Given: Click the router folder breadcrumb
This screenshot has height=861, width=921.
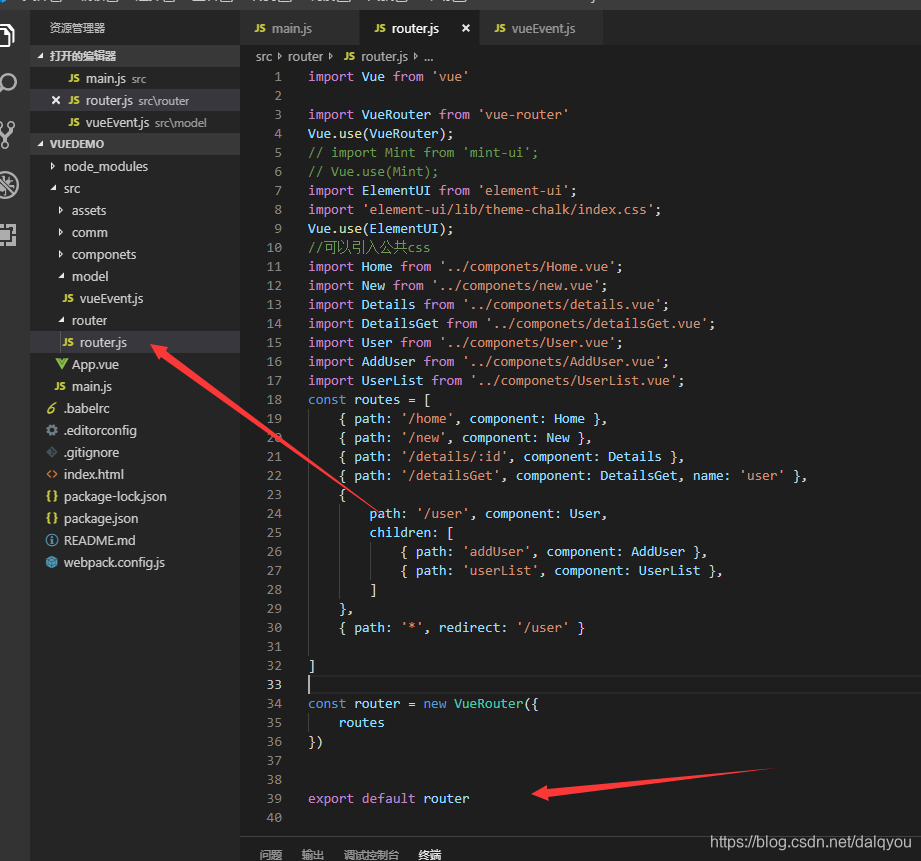Looking at the screenshot, I should point(305,56).
